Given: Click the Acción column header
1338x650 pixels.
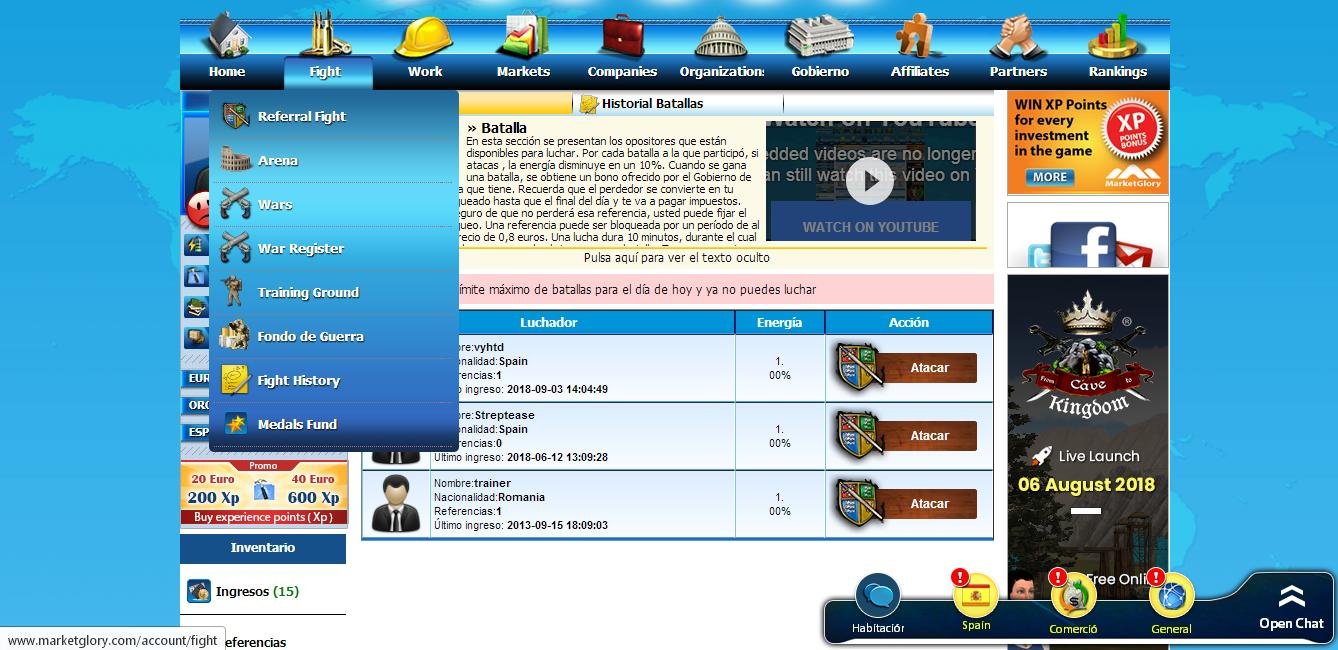Looking at the screenshot, I should (x=909, y=322).
